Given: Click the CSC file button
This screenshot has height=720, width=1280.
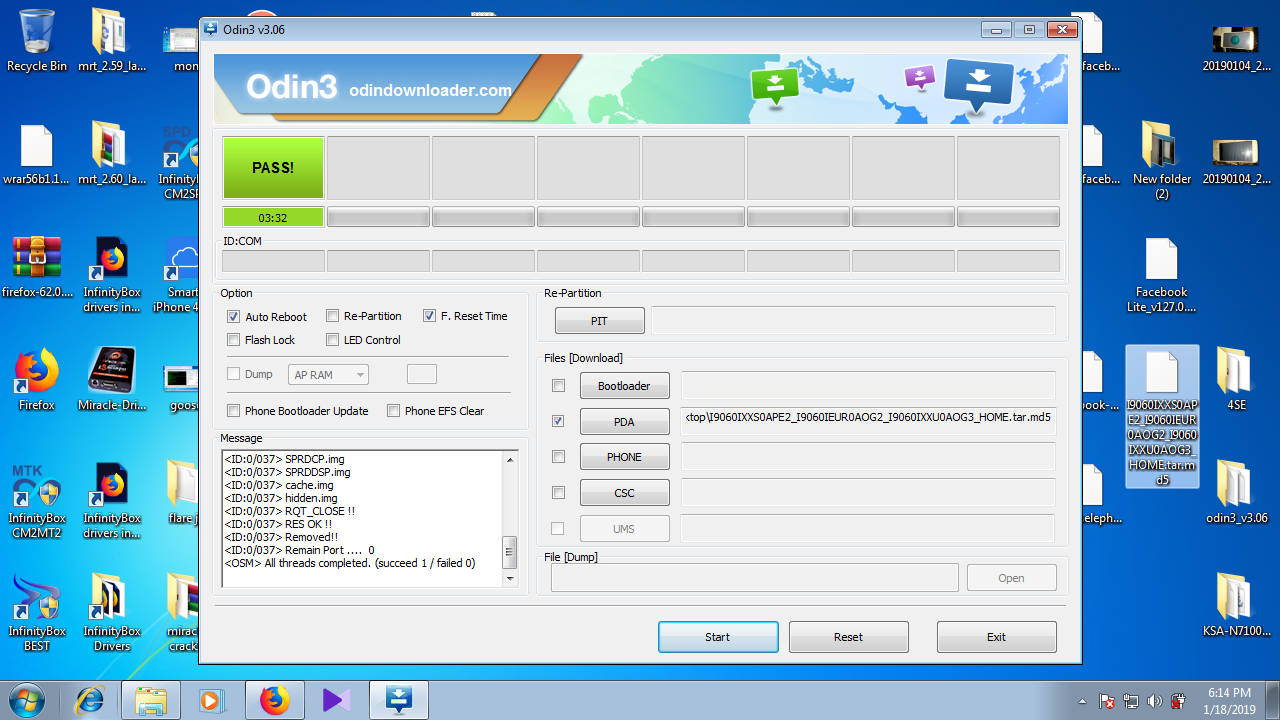Looking at the screenshot, I should [x=624, y=493].
